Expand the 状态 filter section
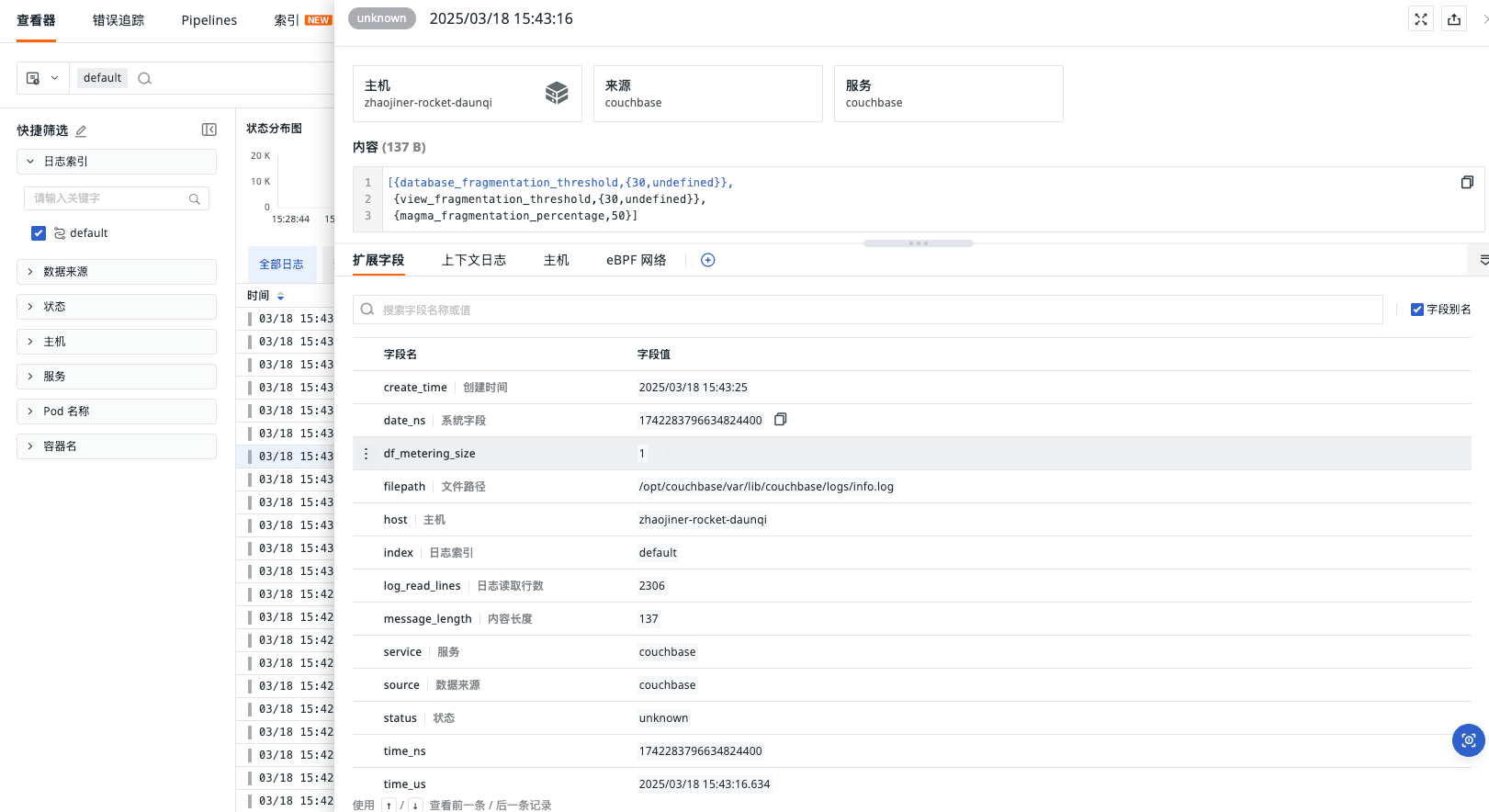Screen dimensions: 1489x812 [x=117, y=307]
